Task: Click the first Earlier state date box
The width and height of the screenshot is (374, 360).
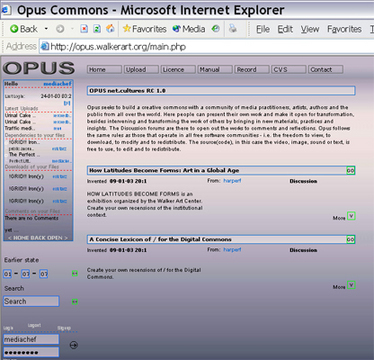Action: click(x=7, y=274)
